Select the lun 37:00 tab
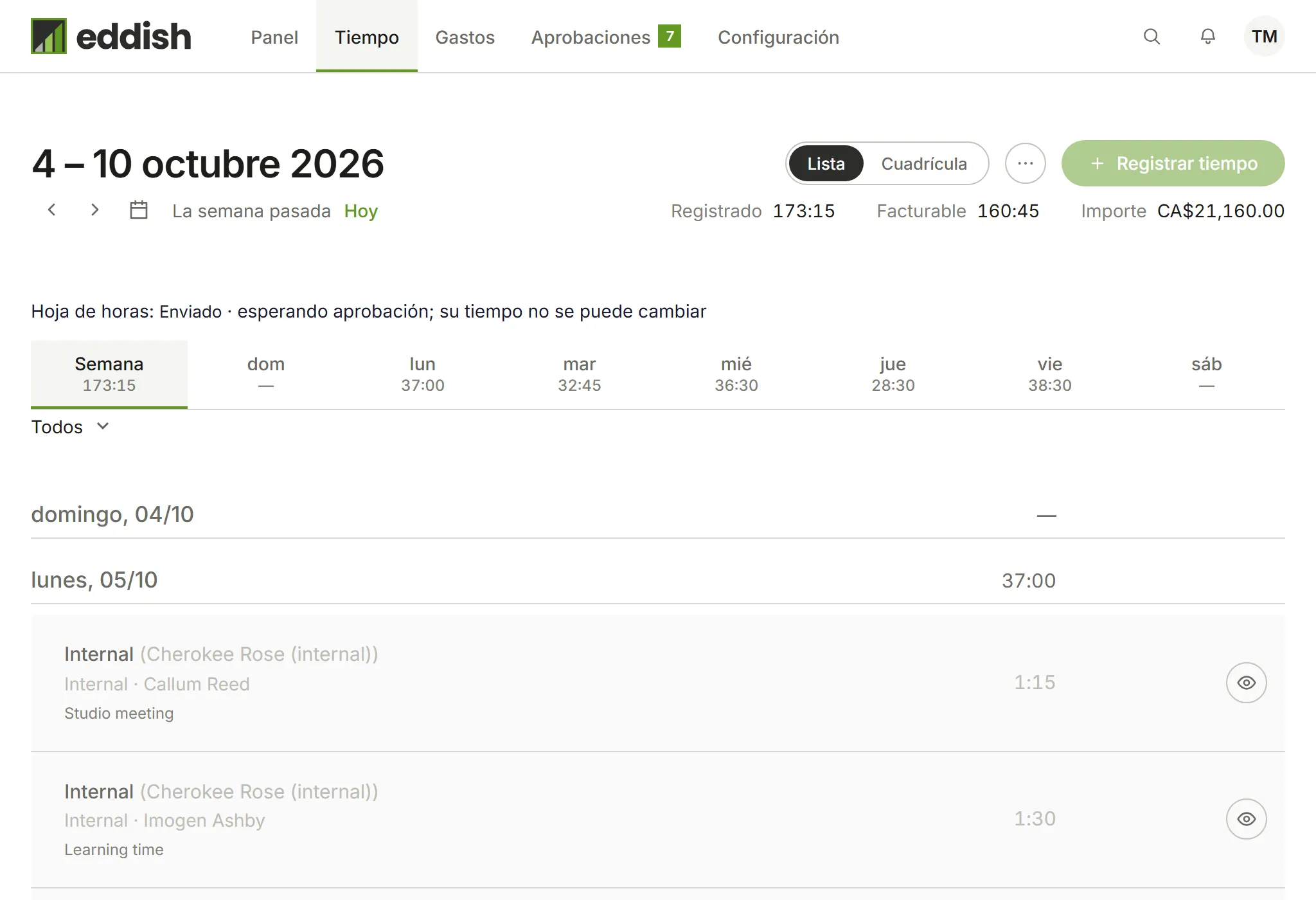The width and height of the screenshot is (1316, 900). pos(423,374)
